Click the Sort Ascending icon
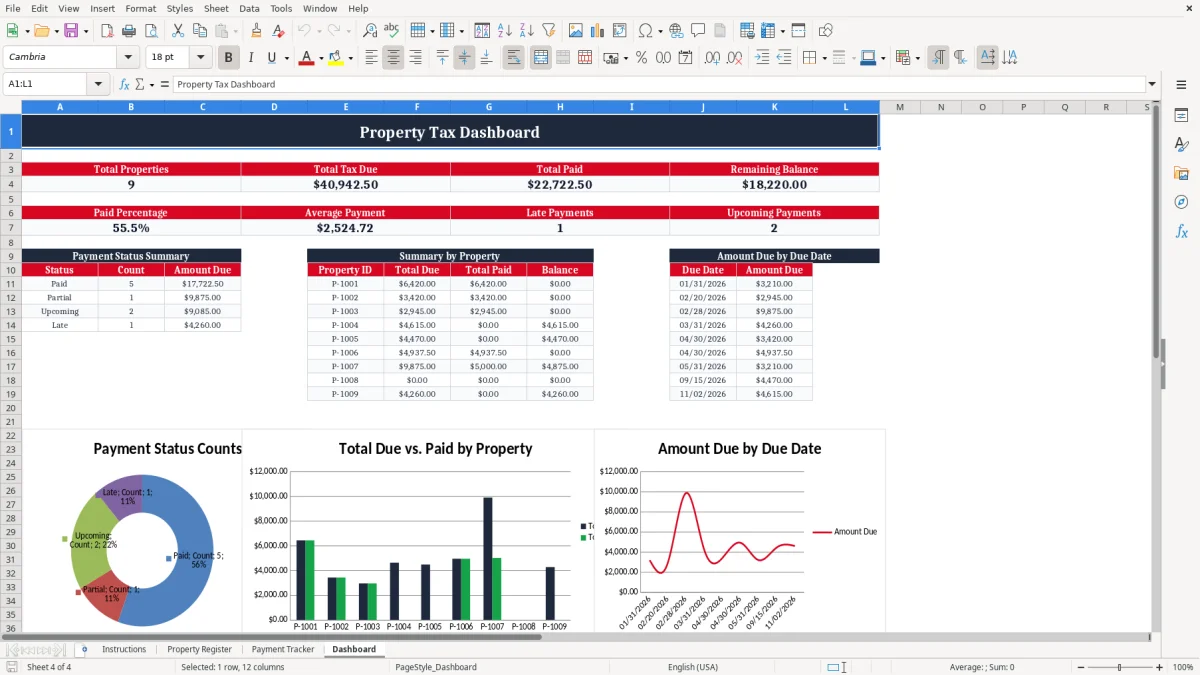The image size is (1200, 675). pos(505,31)
